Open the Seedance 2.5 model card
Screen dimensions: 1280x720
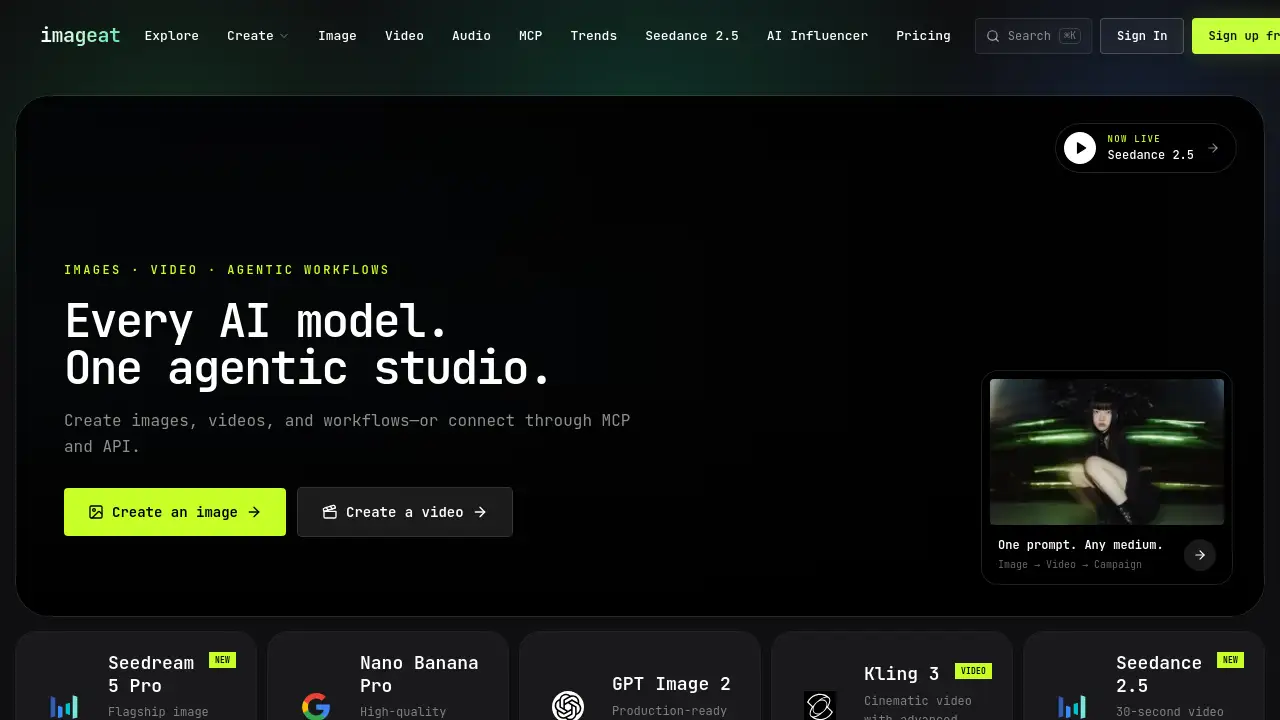tap(1144, 676)
